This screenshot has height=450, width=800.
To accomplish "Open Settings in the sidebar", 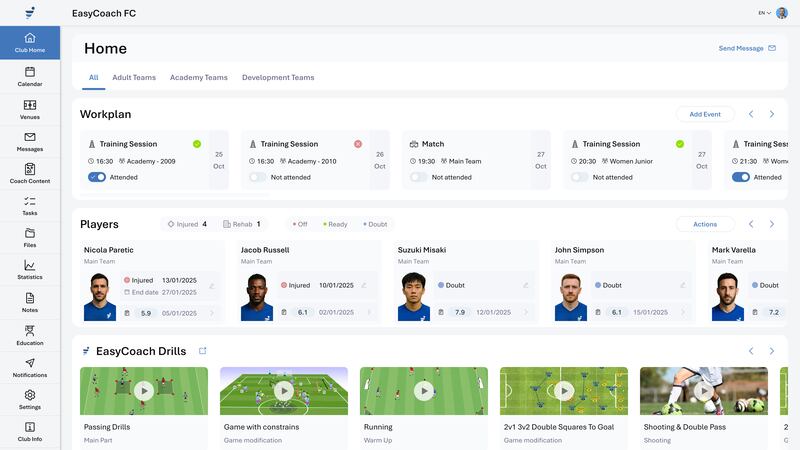I will [30, 399].
